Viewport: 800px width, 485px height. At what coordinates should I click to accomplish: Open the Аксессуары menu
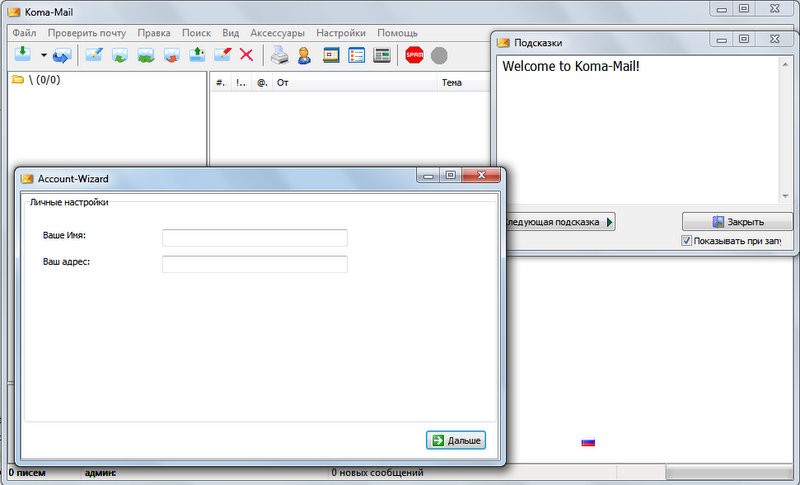click(x=277, y=33)
